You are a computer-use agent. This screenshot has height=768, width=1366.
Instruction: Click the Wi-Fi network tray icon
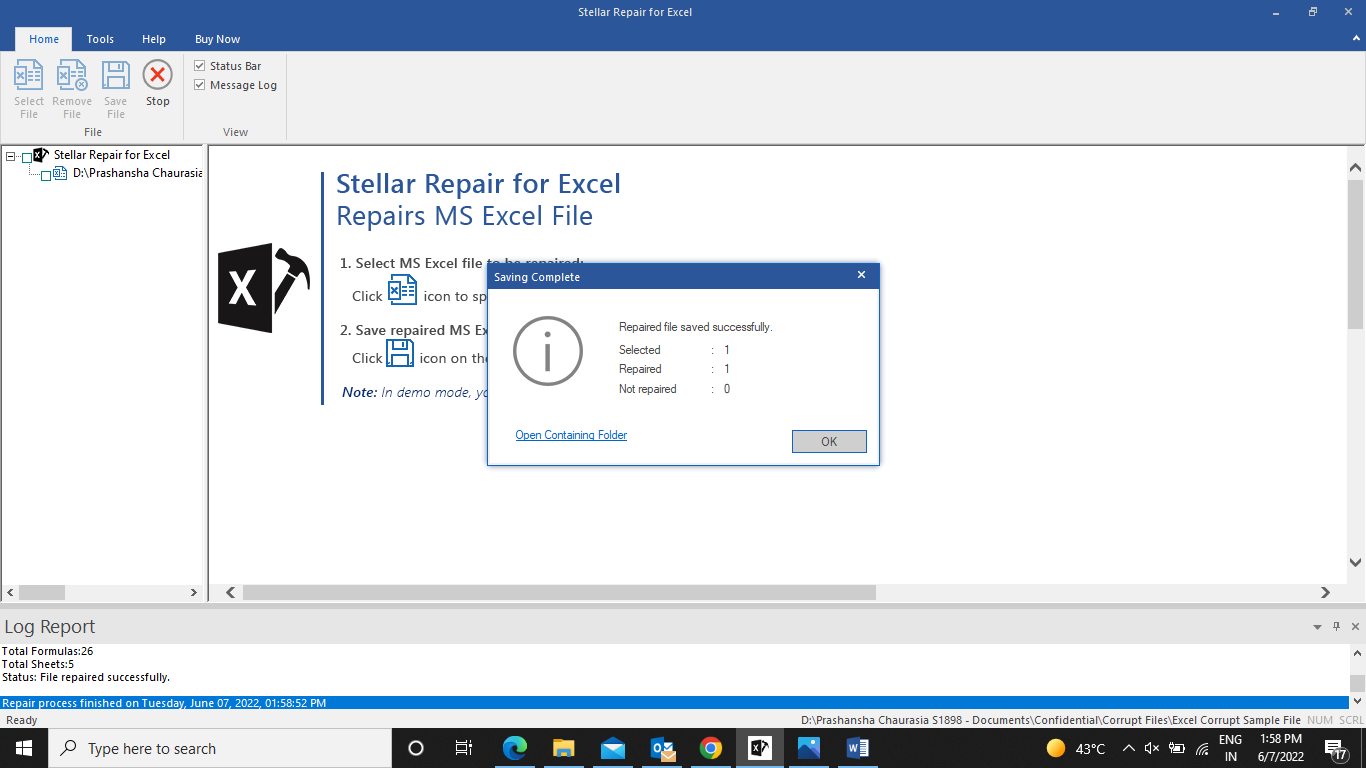pyautogui.click(x=1202, y=748)
